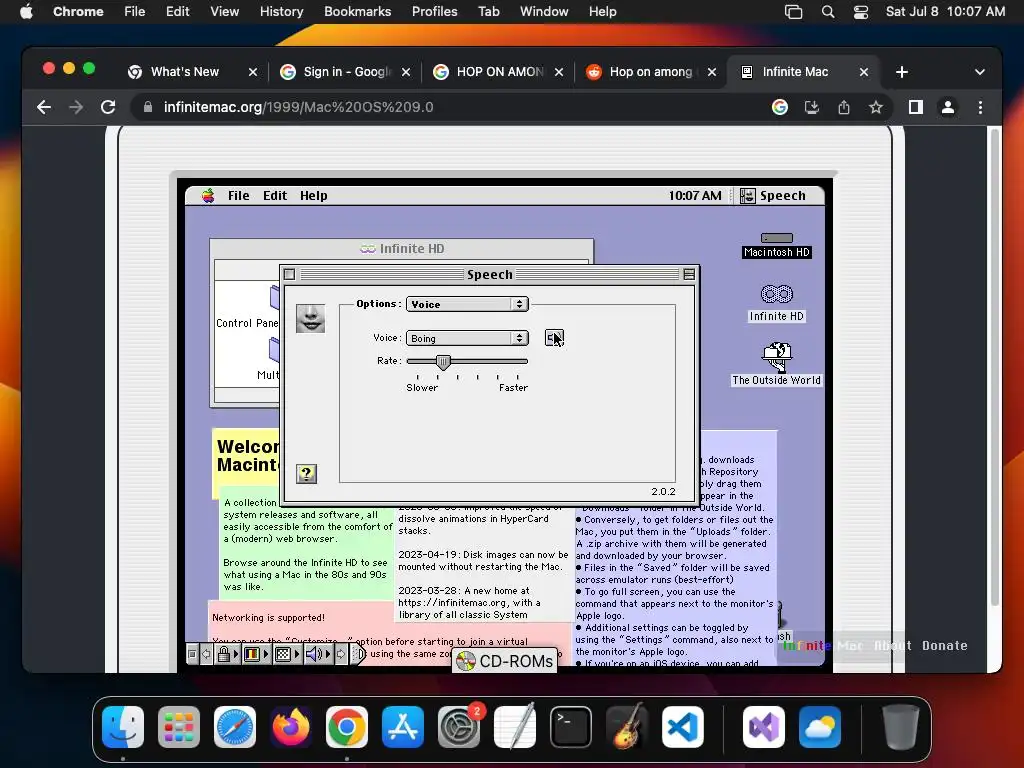Expand the Voice popup menu showing Boing
This screenshot has width=1024, height=768.
pyautogui.click(x=467, y=338)
